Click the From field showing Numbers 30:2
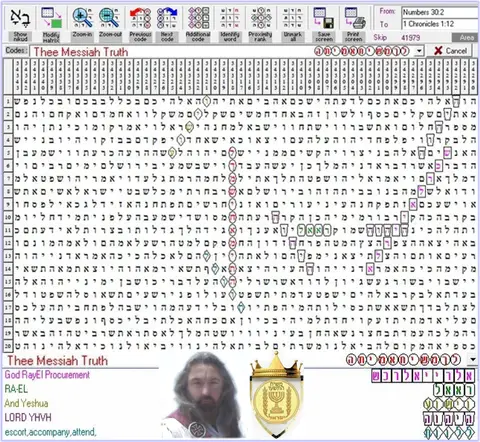The height and width of the screenshot is (442, 480). pyautogui.click(x=439, y=12)
